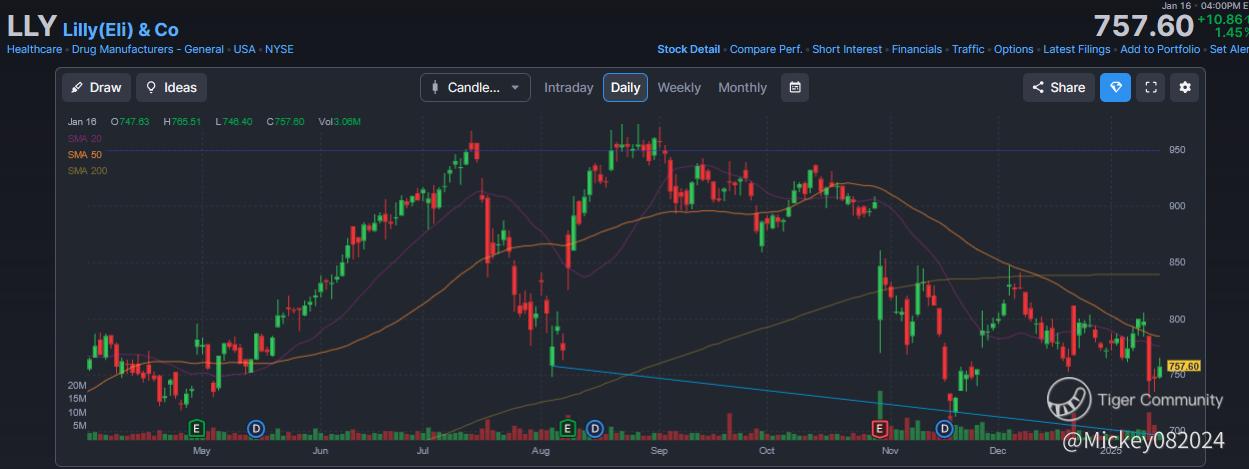The height and width of the screenshot is (469, 1249).
Task: Switch to Monthly timeframe
Action: (742, 87)
